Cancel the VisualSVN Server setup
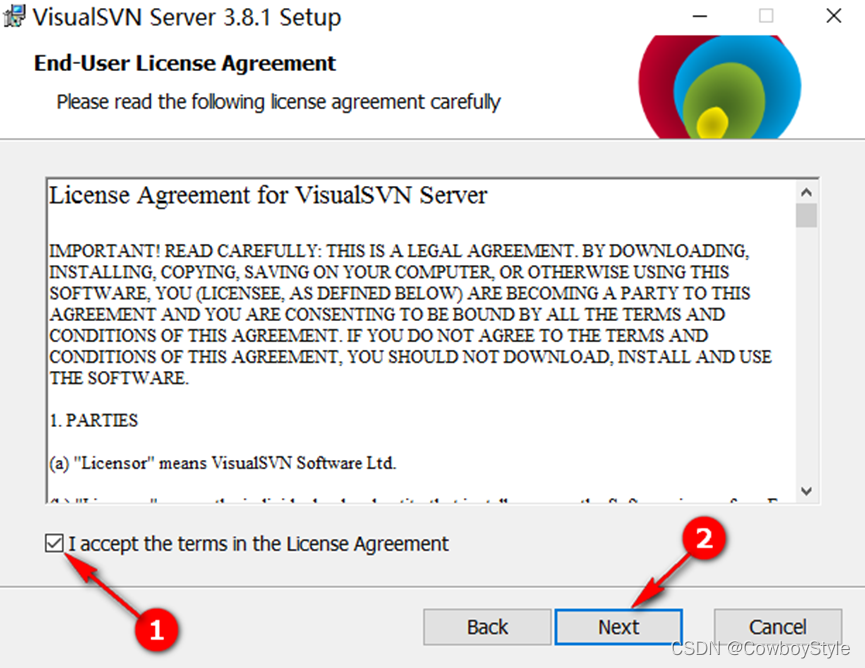Image resolution: width=865 pixels, height=668 pixels. click(x=777, y=627)
